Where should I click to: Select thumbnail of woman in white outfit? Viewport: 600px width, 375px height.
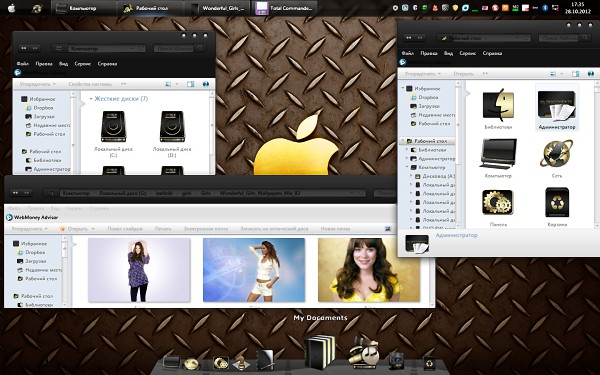(x=254, y=270)
